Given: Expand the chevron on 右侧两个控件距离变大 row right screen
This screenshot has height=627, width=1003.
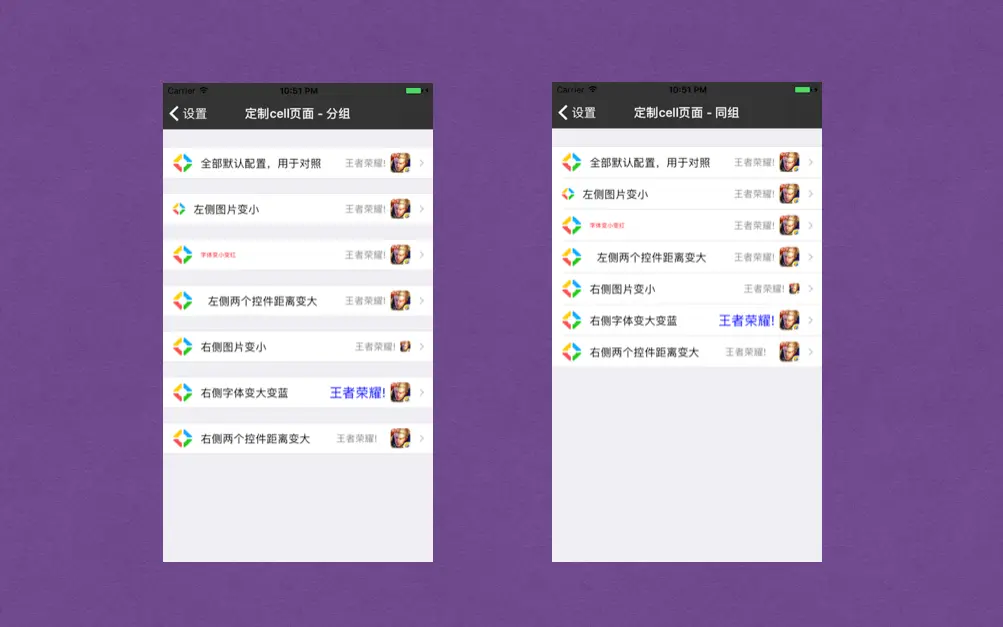Looking at the screenshot, I should (x=812, y=351).
